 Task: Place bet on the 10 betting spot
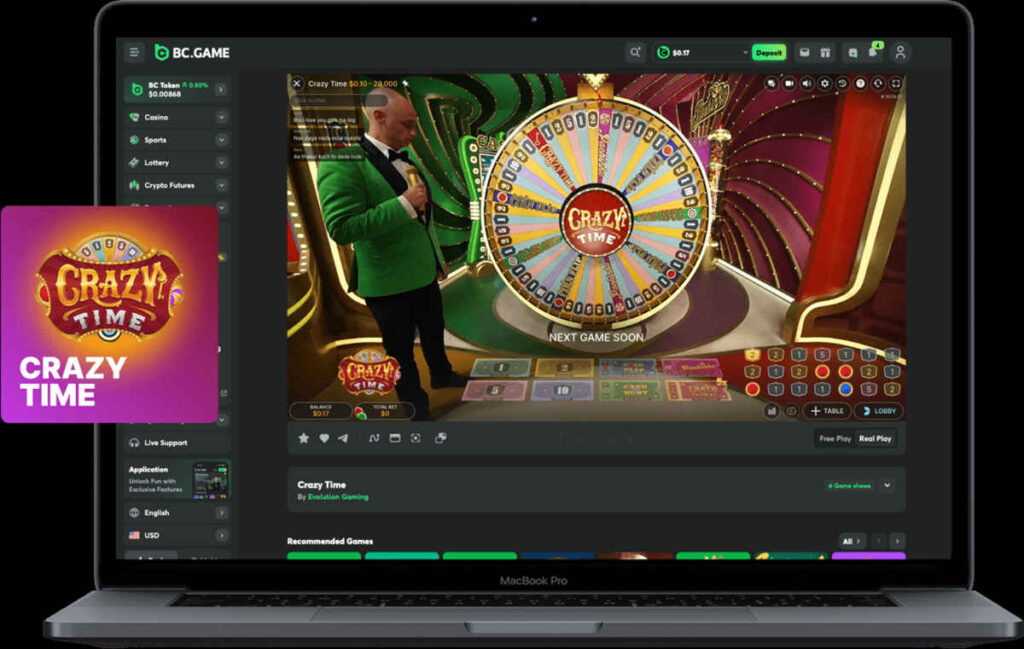coord(562,390)
